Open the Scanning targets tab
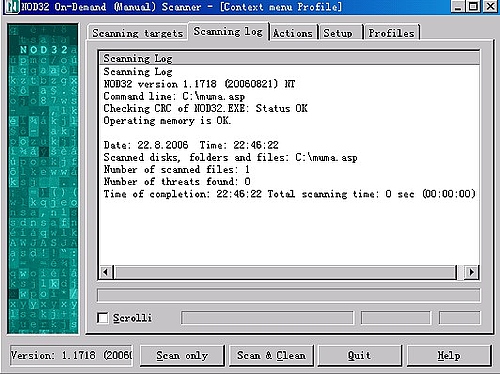500x374 pixels. pos(138,33)
